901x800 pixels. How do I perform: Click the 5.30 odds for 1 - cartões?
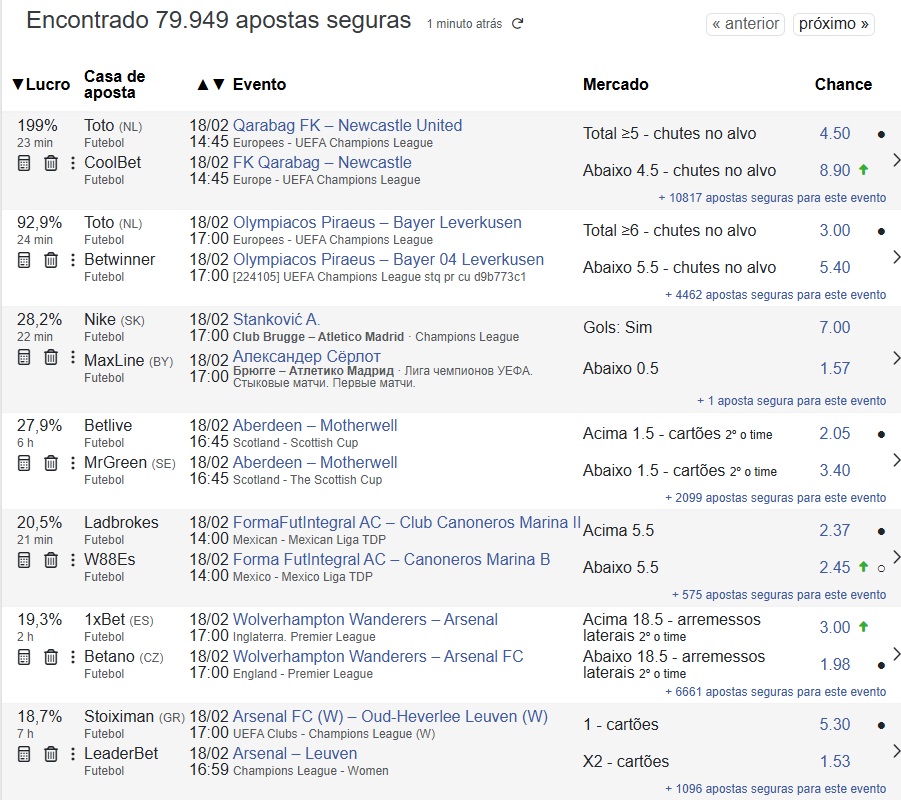pos(834,725)
